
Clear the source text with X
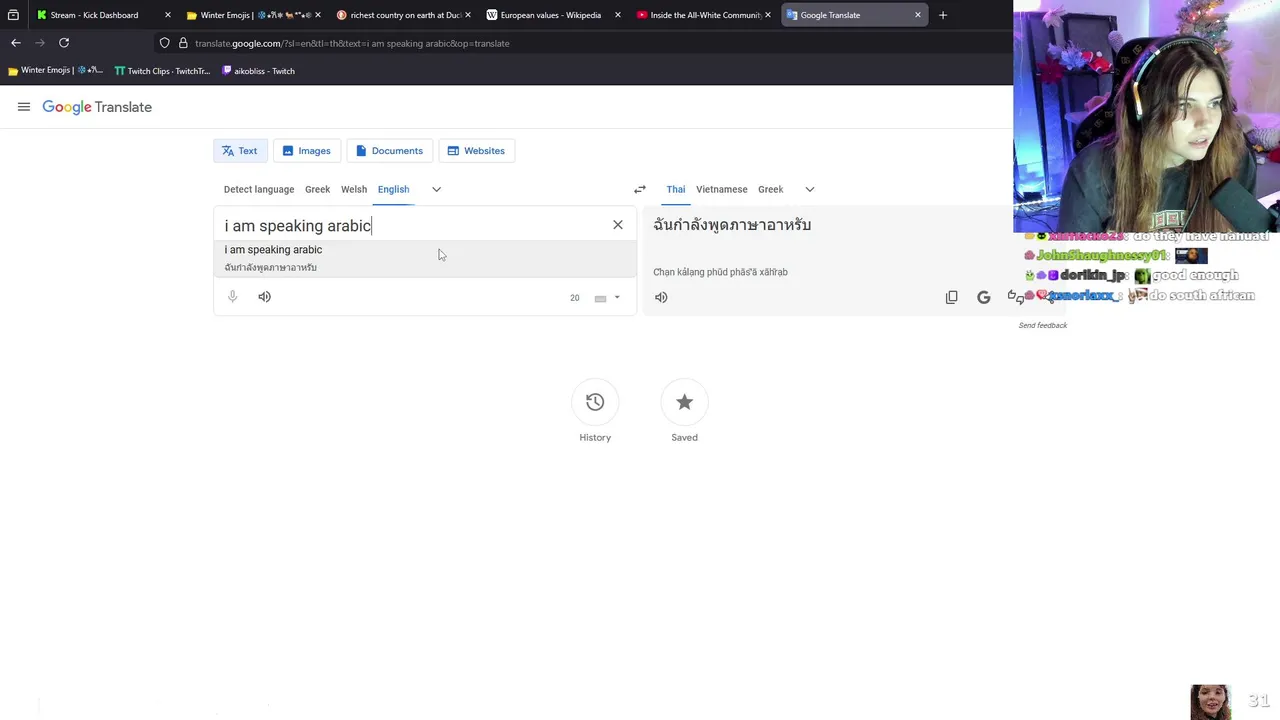pyautogui.click(x=618, y=225)
